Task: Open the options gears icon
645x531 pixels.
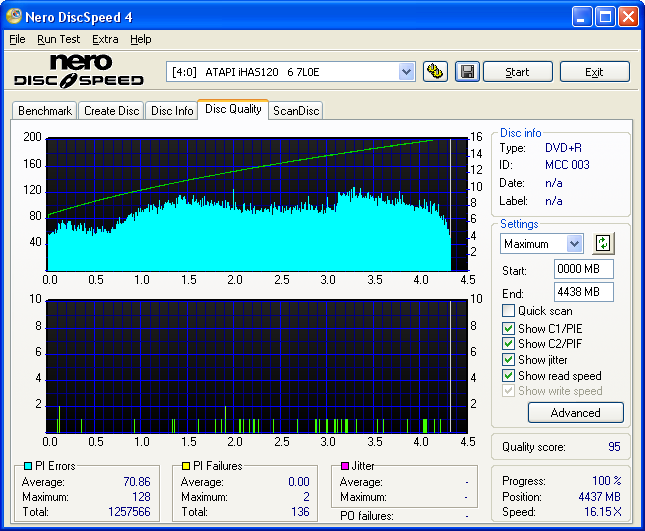Action: click(435, 71)
